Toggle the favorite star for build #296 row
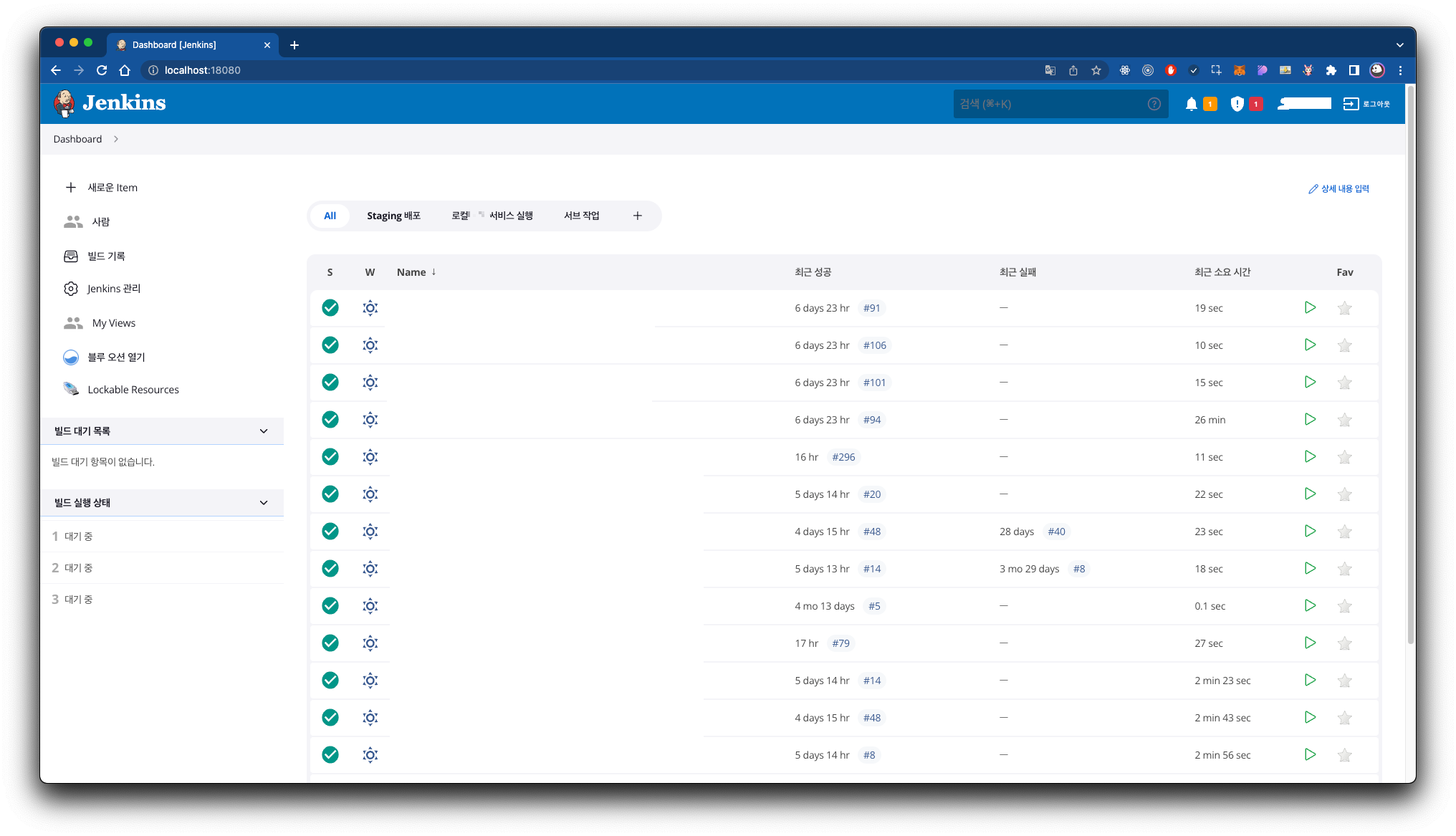This screenshot has height=836, width=1456. click(x=1344, y=457)
